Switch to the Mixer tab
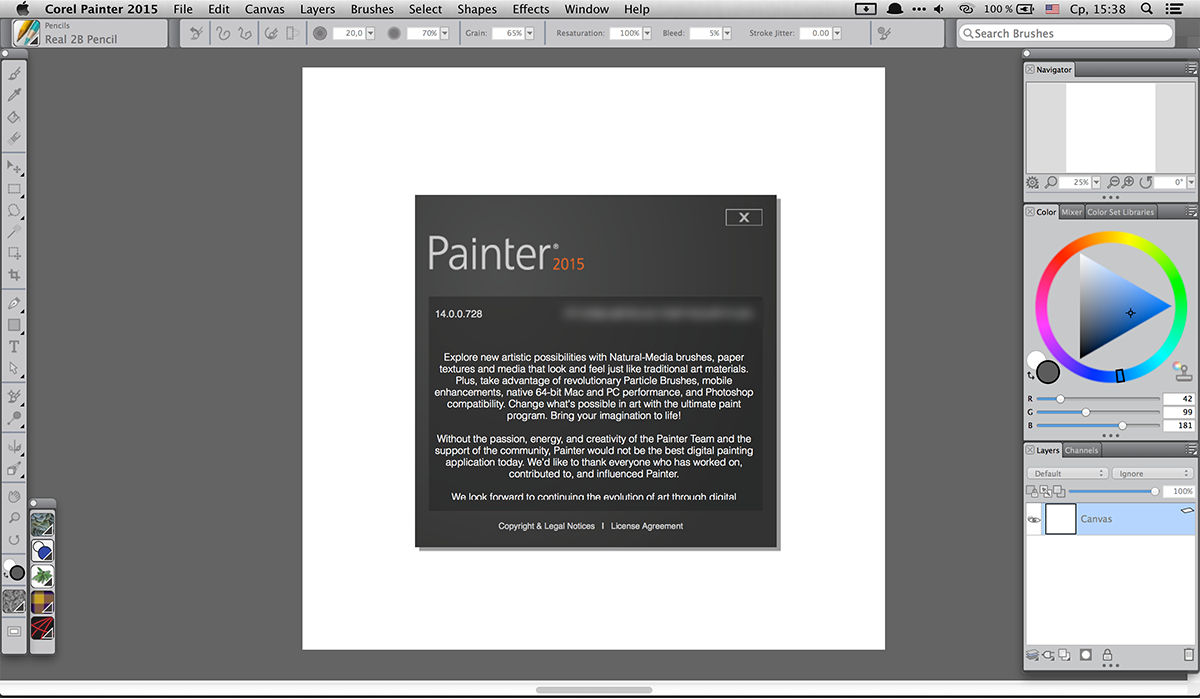Viewport: 1200px width, 699px height. pyautogui.click(x=1071, y=212)
